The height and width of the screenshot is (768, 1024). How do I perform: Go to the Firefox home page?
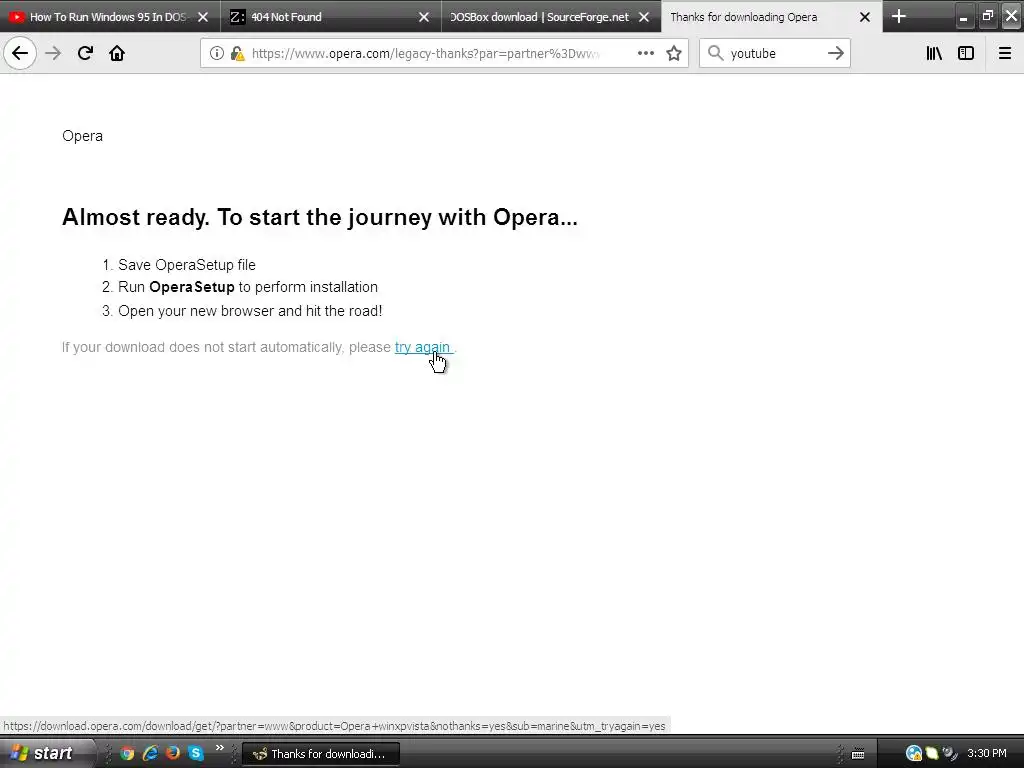pos(117,53)
